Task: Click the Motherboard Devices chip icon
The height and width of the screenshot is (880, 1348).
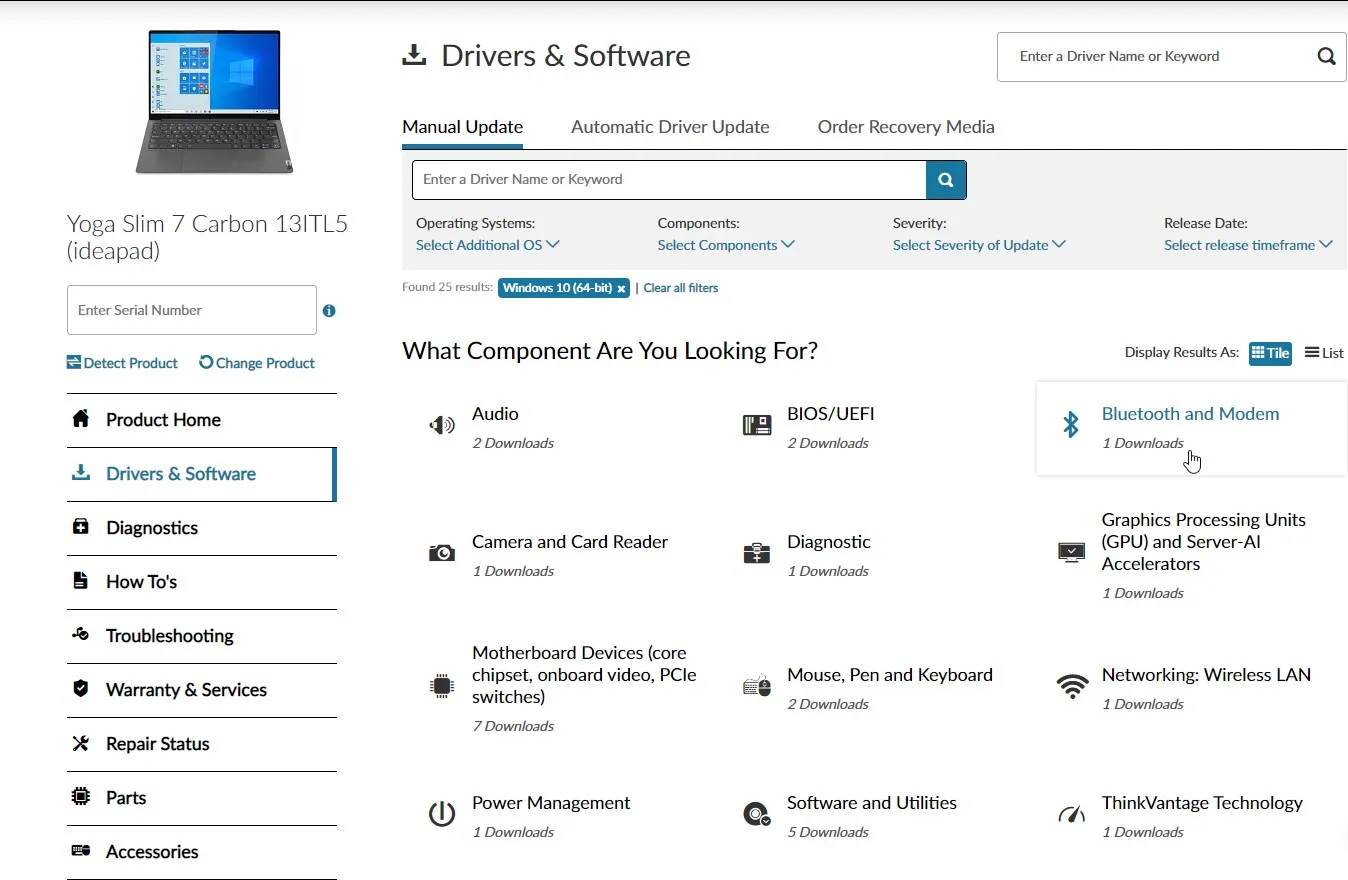Action: coord(441,686)
